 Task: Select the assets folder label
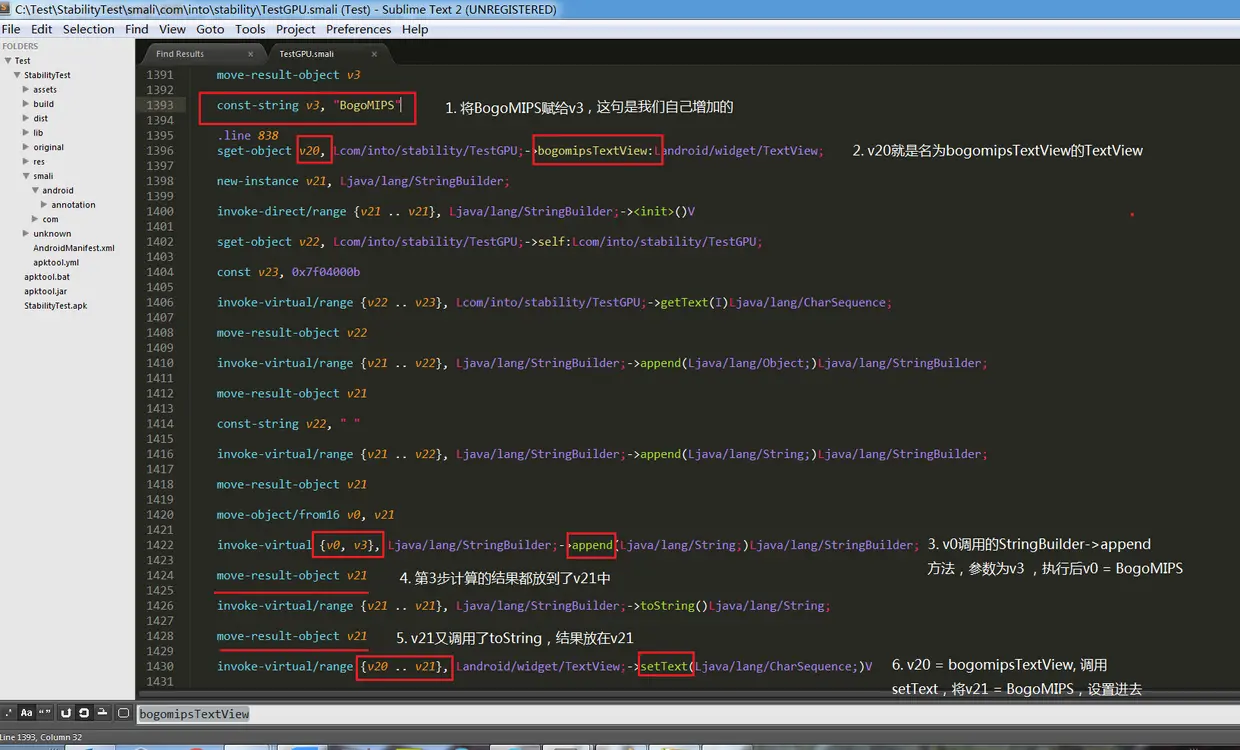tap(45, 90)
